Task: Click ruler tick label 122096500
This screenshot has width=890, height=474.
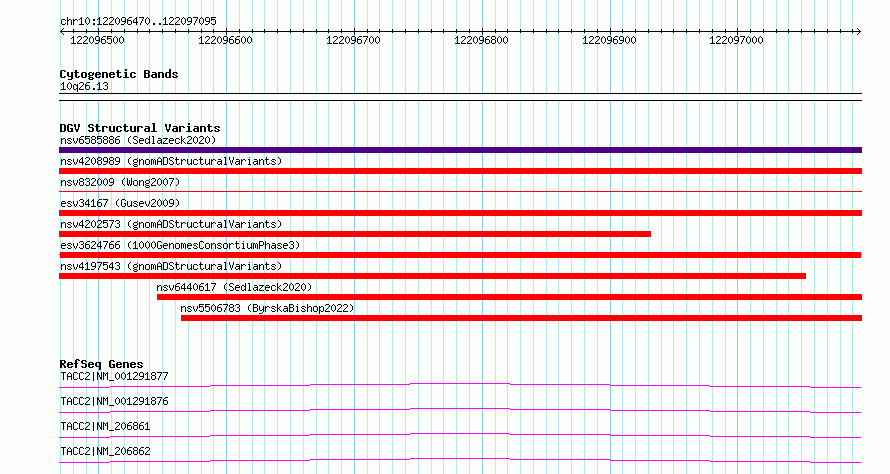Action: coord(97,40)
